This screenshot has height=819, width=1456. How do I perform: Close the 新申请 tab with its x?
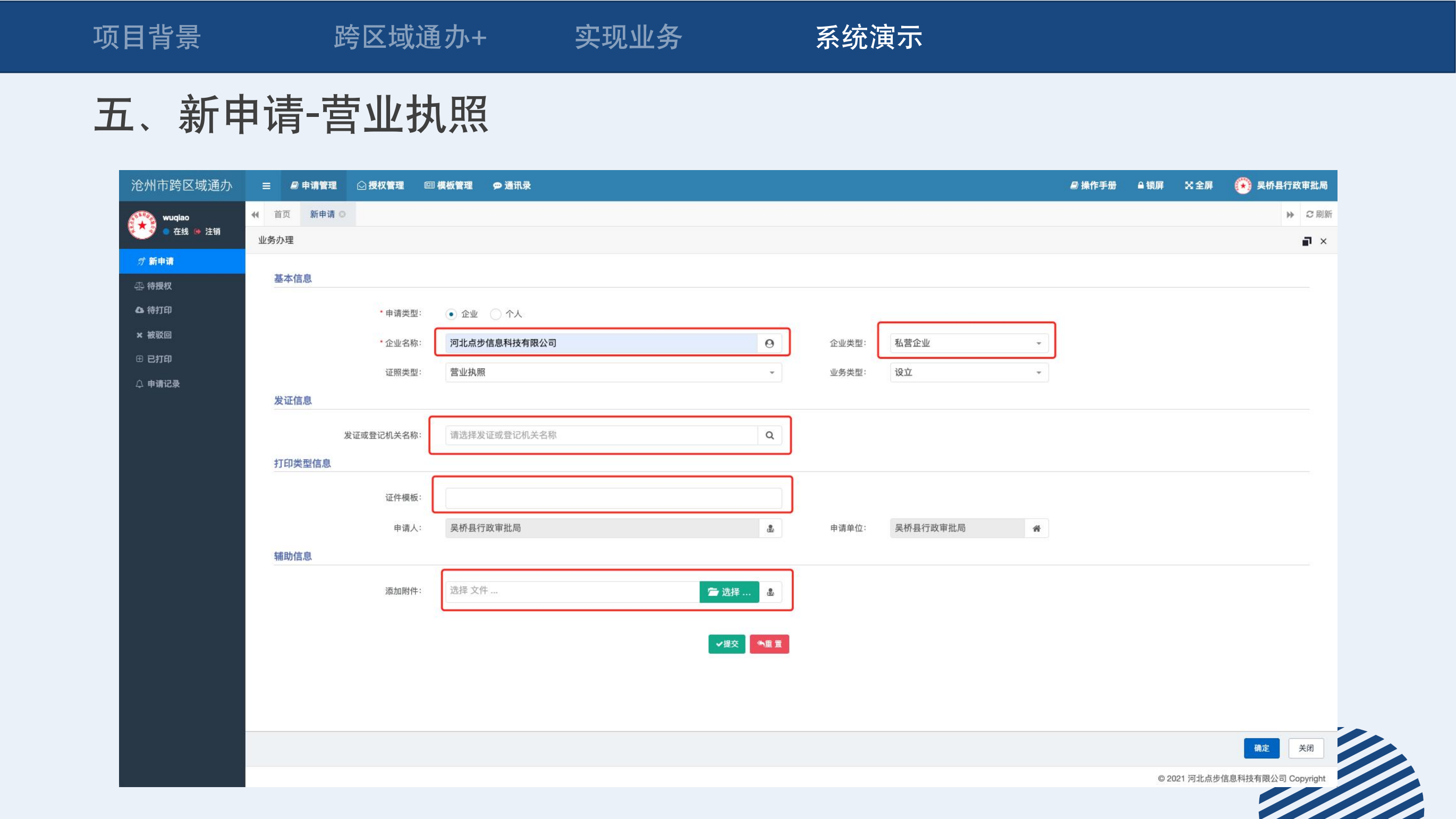point(343,214)
